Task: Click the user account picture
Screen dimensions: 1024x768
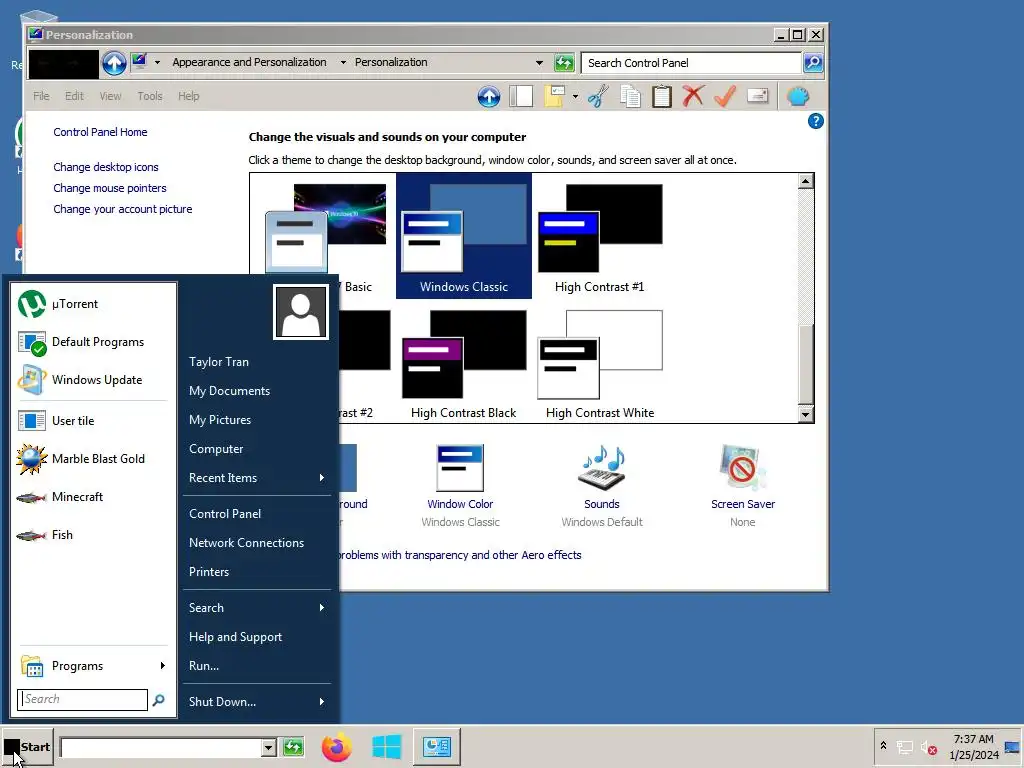Action: [x=300, y=312]
